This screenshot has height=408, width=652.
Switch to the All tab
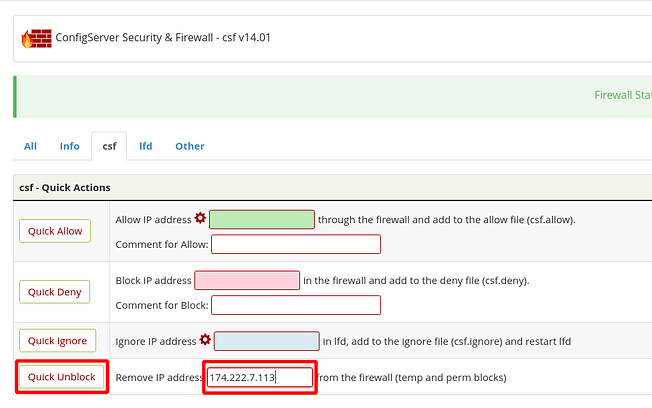click(x=30, y=146)
